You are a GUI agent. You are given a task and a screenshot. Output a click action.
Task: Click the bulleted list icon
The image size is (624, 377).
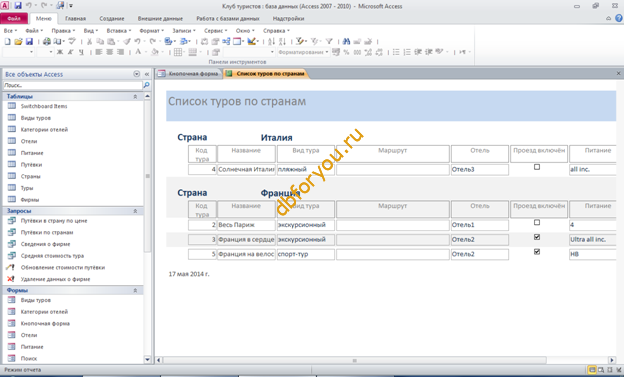[396, 52]
